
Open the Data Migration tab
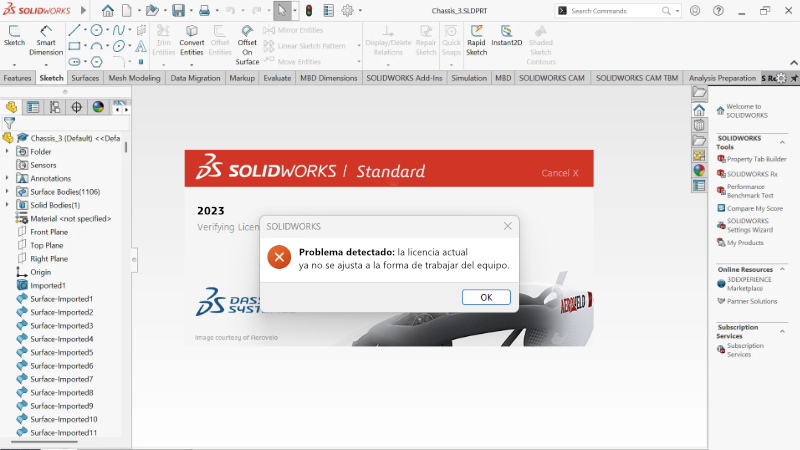coord(195,78)
